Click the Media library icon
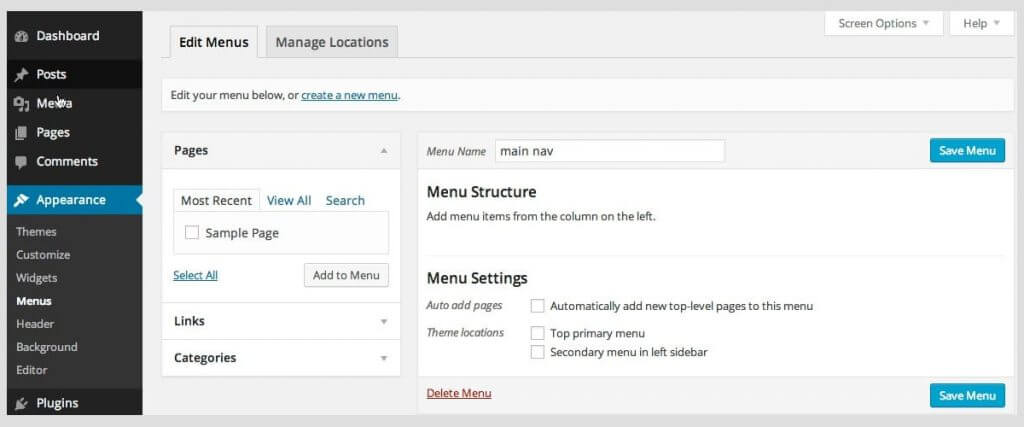This screenshot has width=1024, height=427. click(22, 103)
